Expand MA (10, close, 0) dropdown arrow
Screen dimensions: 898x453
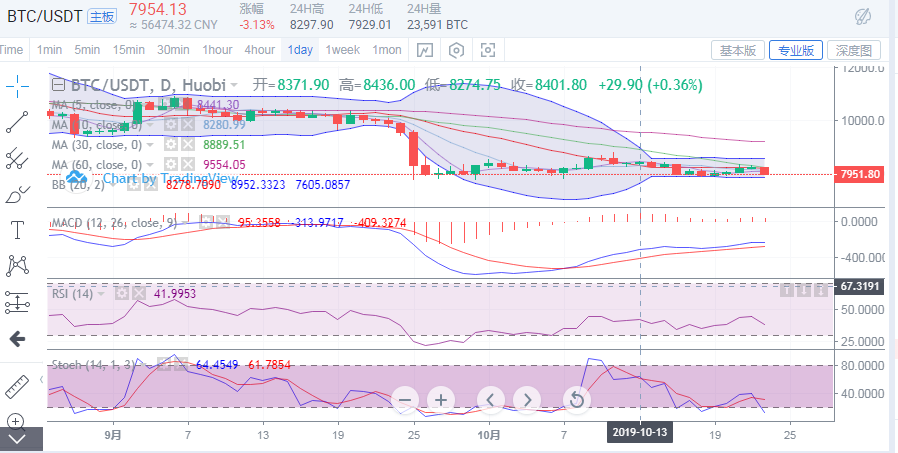click(150, 125)
